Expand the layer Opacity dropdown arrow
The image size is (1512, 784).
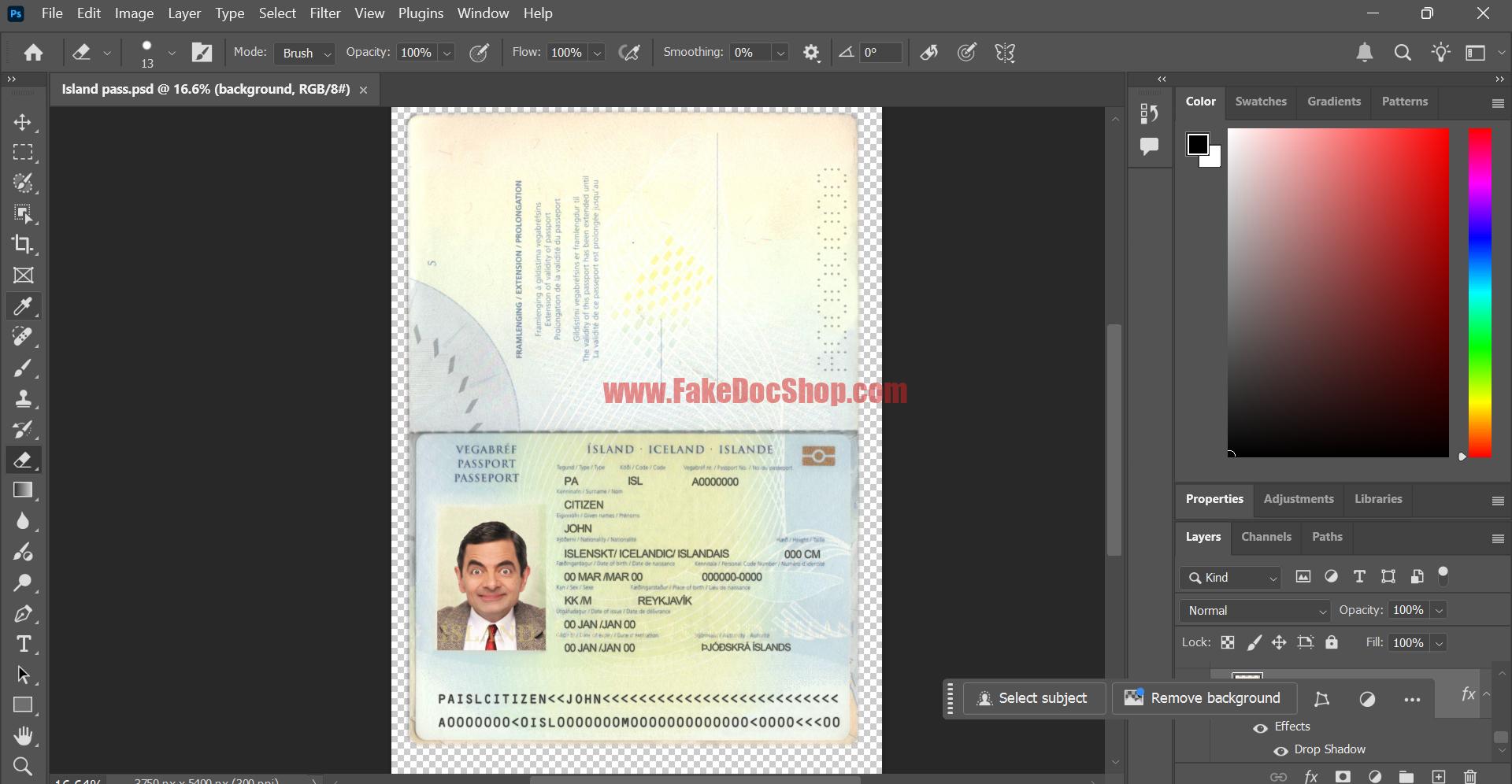(x=1439, y=611)
